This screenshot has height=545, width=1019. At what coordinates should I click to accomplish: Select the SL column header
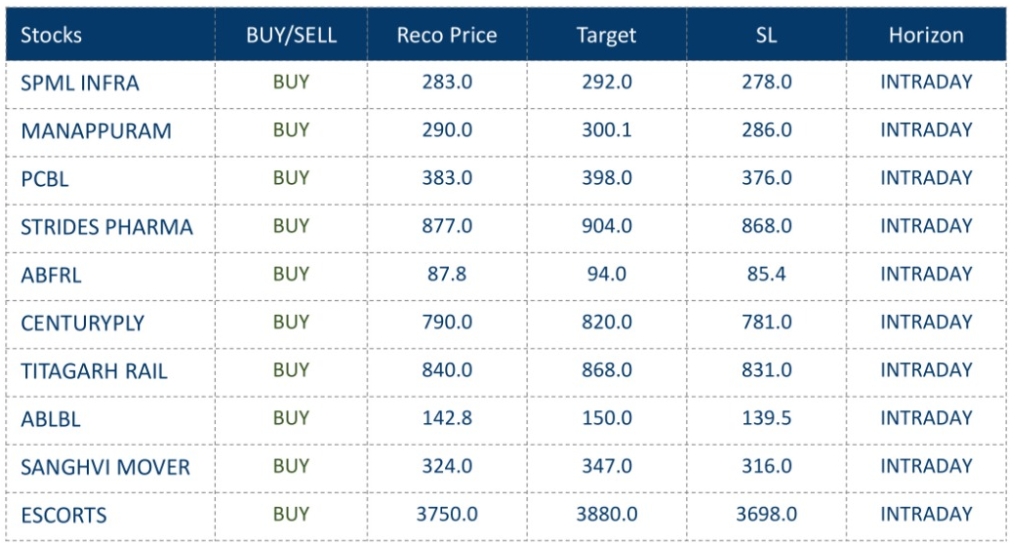pyautogui.click(x=767, y=35)
